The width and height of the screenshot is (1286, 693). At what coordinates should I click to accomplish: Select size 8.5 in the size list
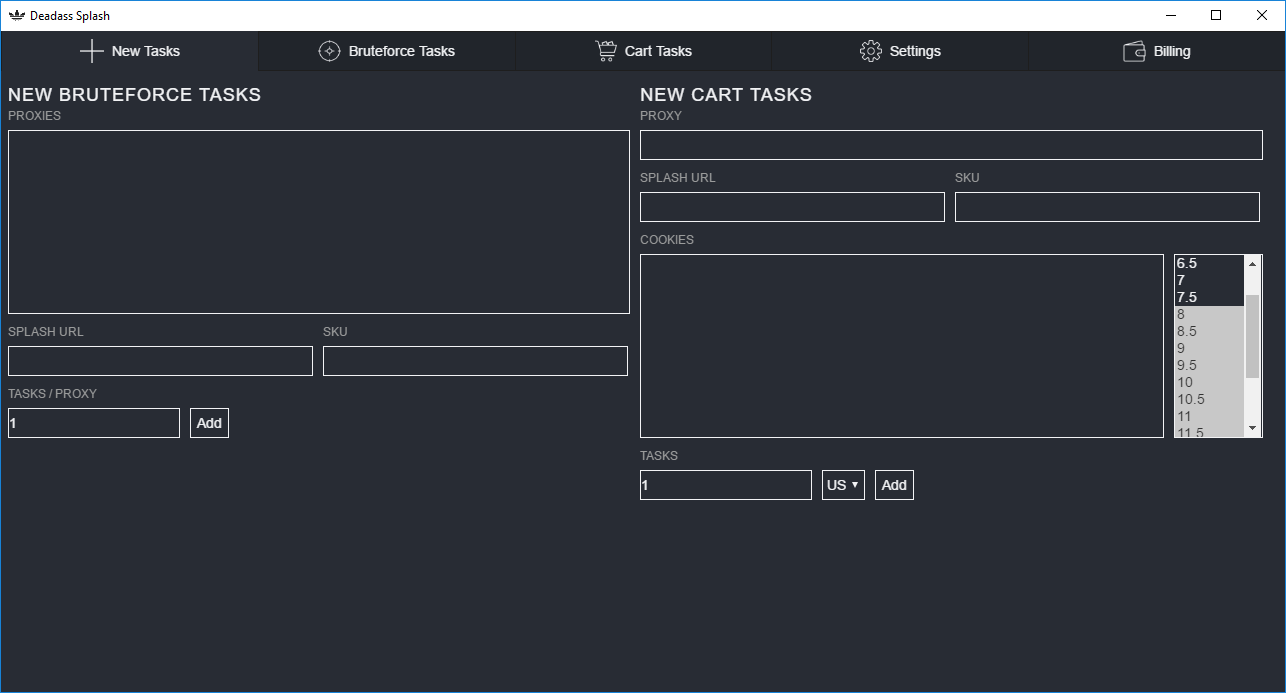pyautogui.click(x=1209, y=331)
